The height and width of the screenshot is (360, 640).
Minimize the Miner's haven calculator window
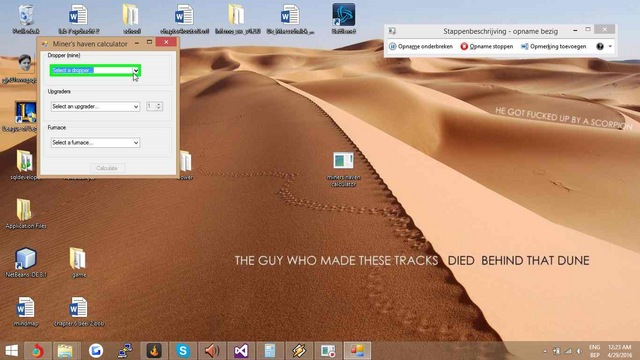tap(137, 42)
